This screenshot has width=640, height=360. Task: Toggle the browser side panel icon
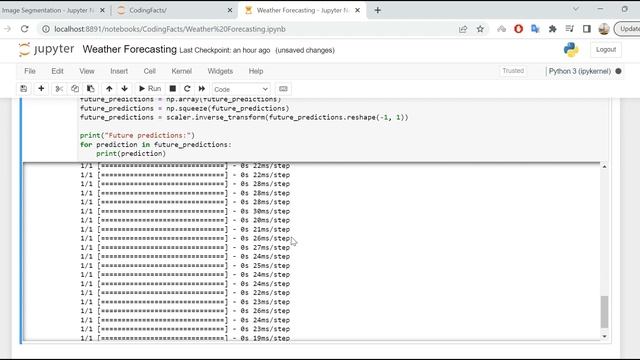tap(587, 29)
